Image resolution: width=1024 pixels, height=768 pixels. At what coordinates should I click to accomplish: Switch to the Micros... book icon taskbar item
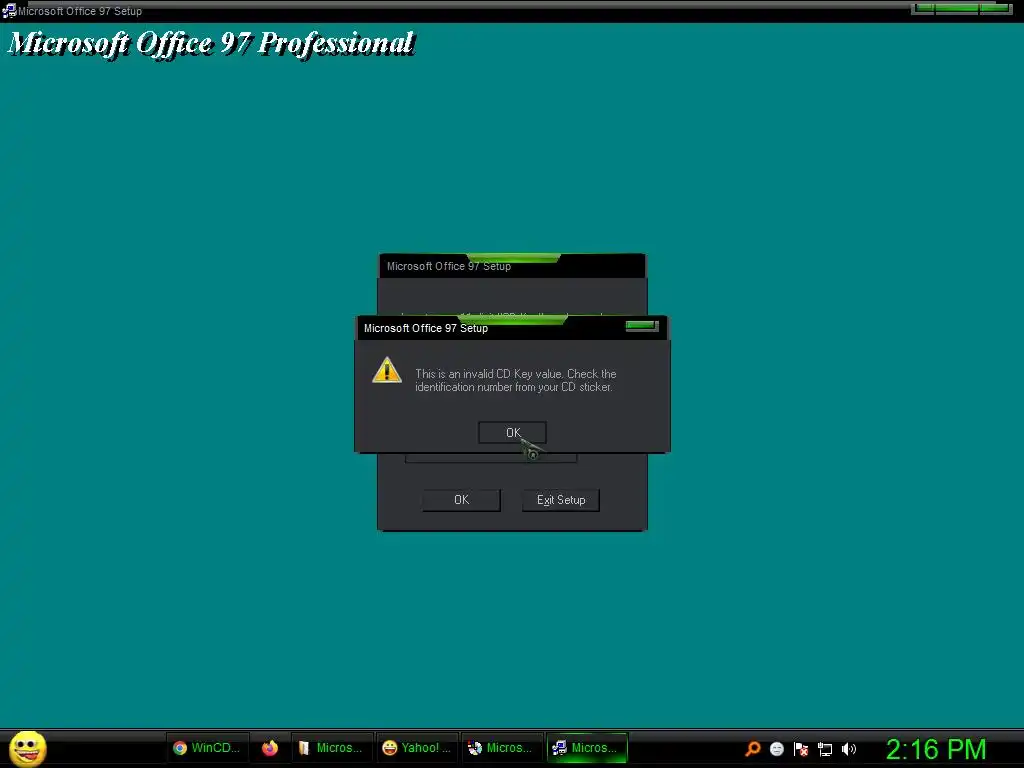tap(331, 748)
